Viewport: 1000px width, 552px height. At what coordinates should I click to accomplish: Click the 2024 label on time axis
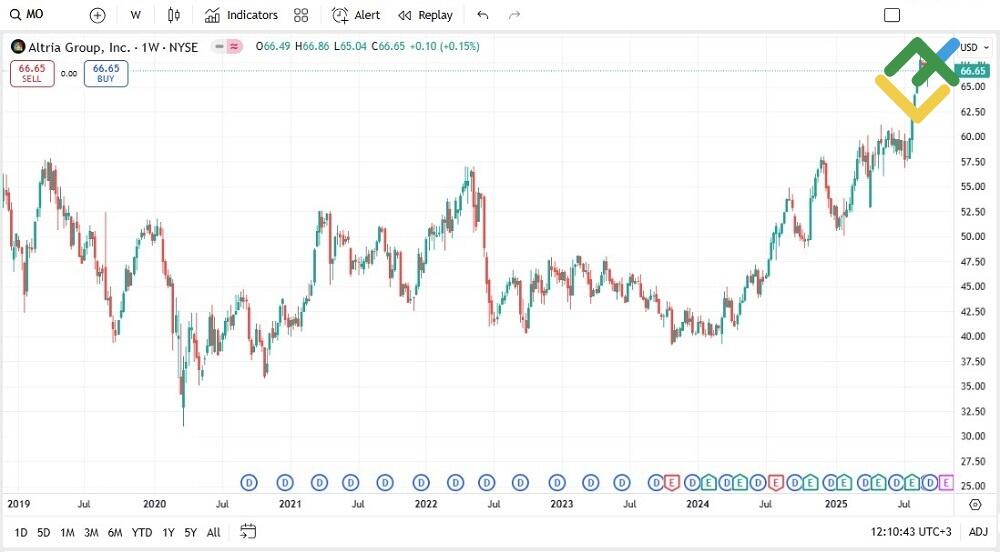tap(698, 504)
